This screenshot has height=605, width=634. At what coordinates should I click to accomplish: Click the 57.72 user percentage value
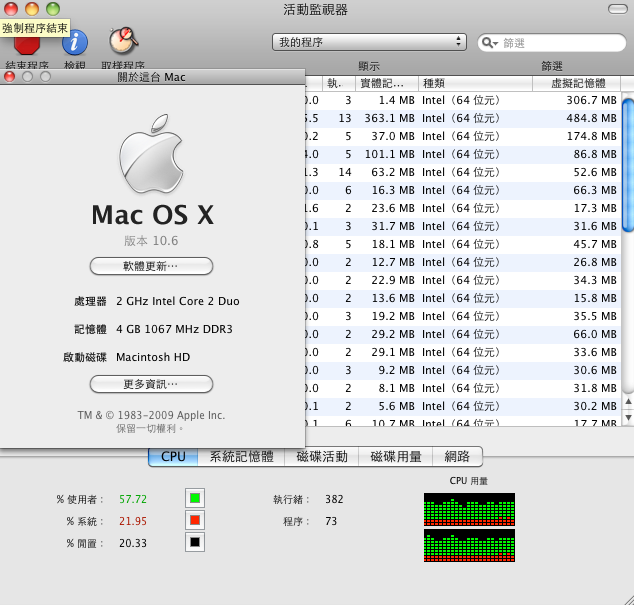(133, 499)
